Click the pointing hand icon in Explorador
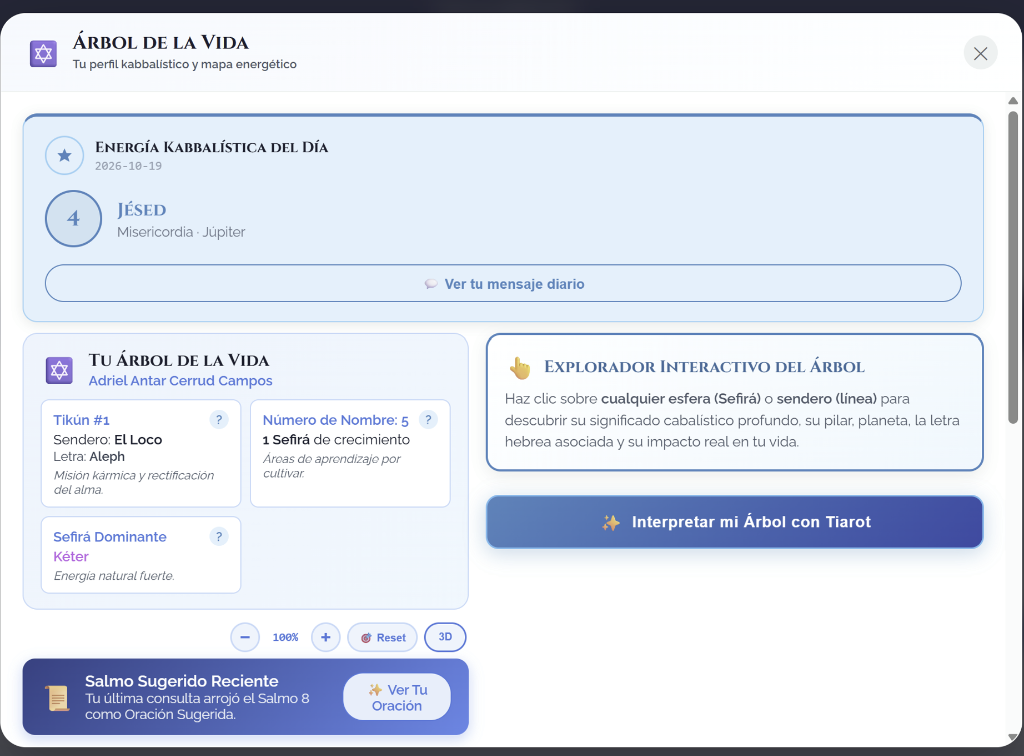This screenshot has height=756, width=1024. click(x=520, y=368)
